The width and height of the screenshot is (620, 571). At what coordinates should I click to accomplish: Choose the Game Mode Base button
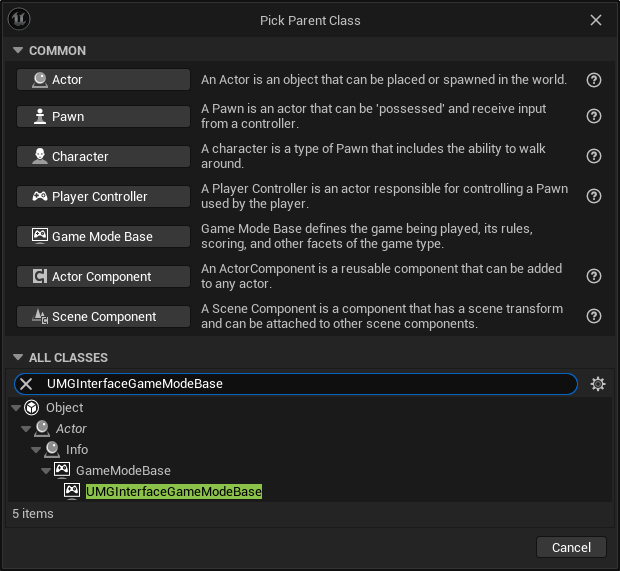point(103,236)
